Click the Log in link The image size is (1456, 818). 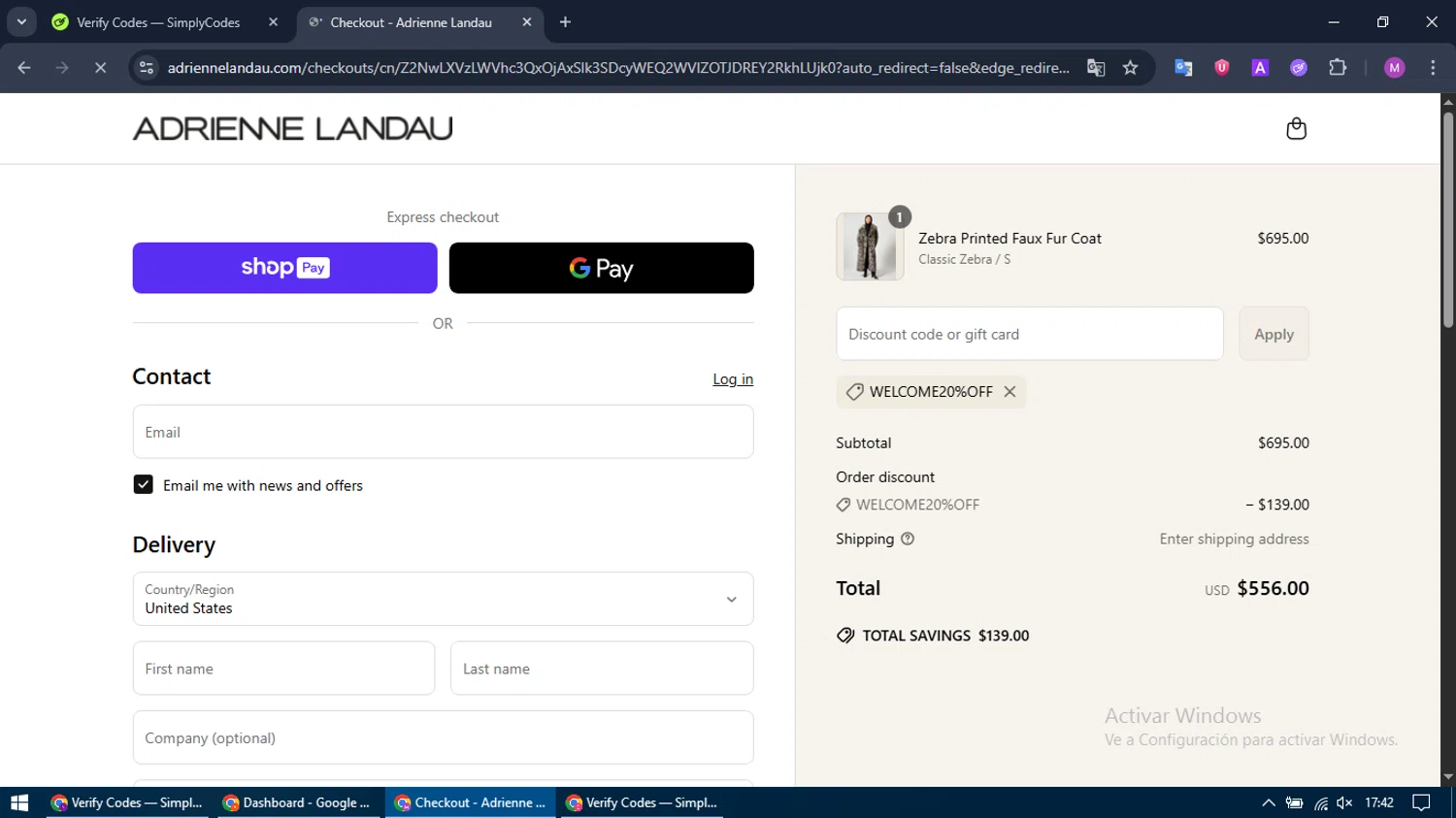tap(733, 379)
